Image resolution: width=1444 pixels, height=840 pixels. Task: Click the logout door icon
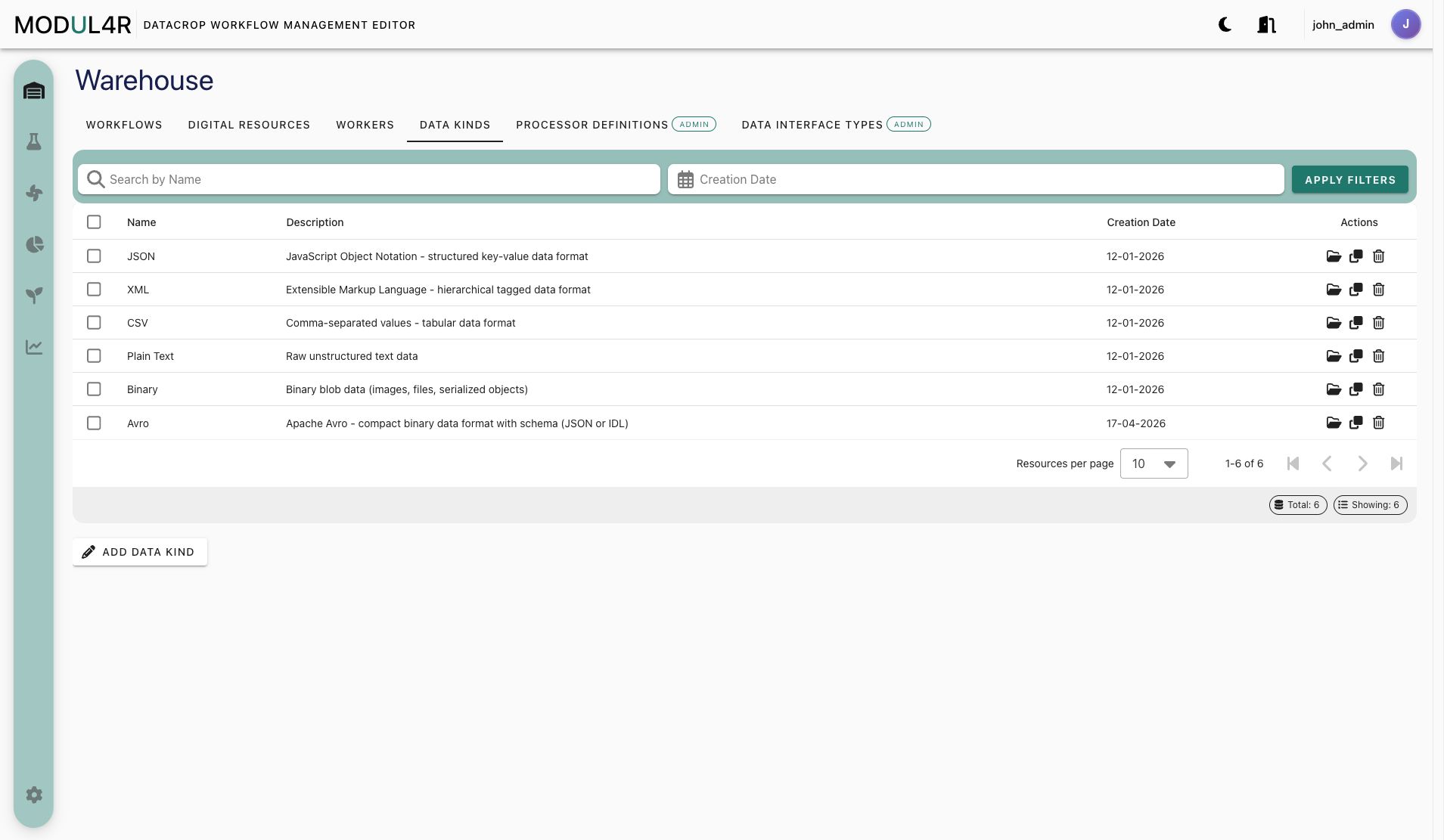click(1267, 25)
